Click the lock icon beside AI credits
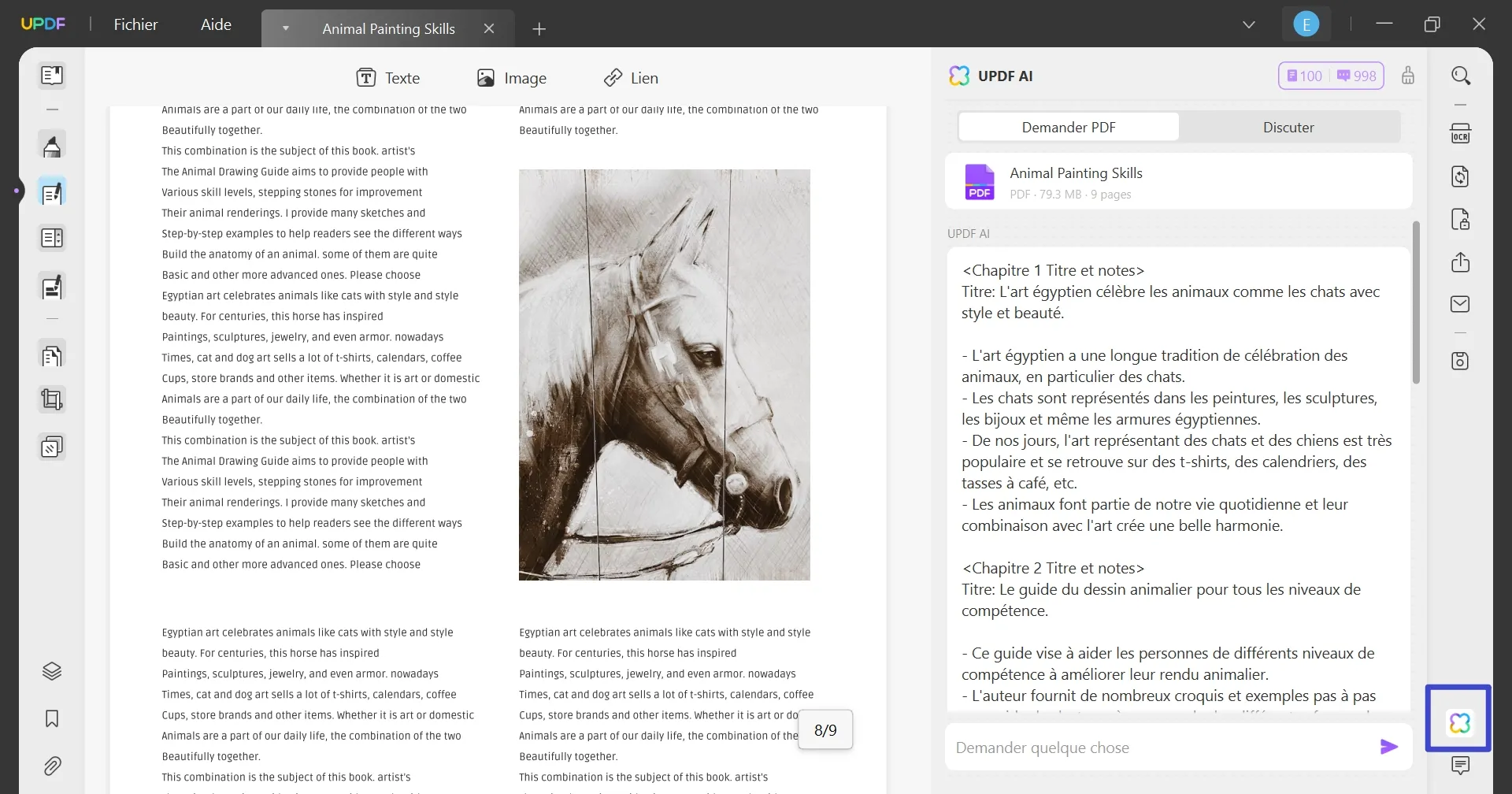The image size is (1512, 794). pyautogui.click(x=1409, y=76)
